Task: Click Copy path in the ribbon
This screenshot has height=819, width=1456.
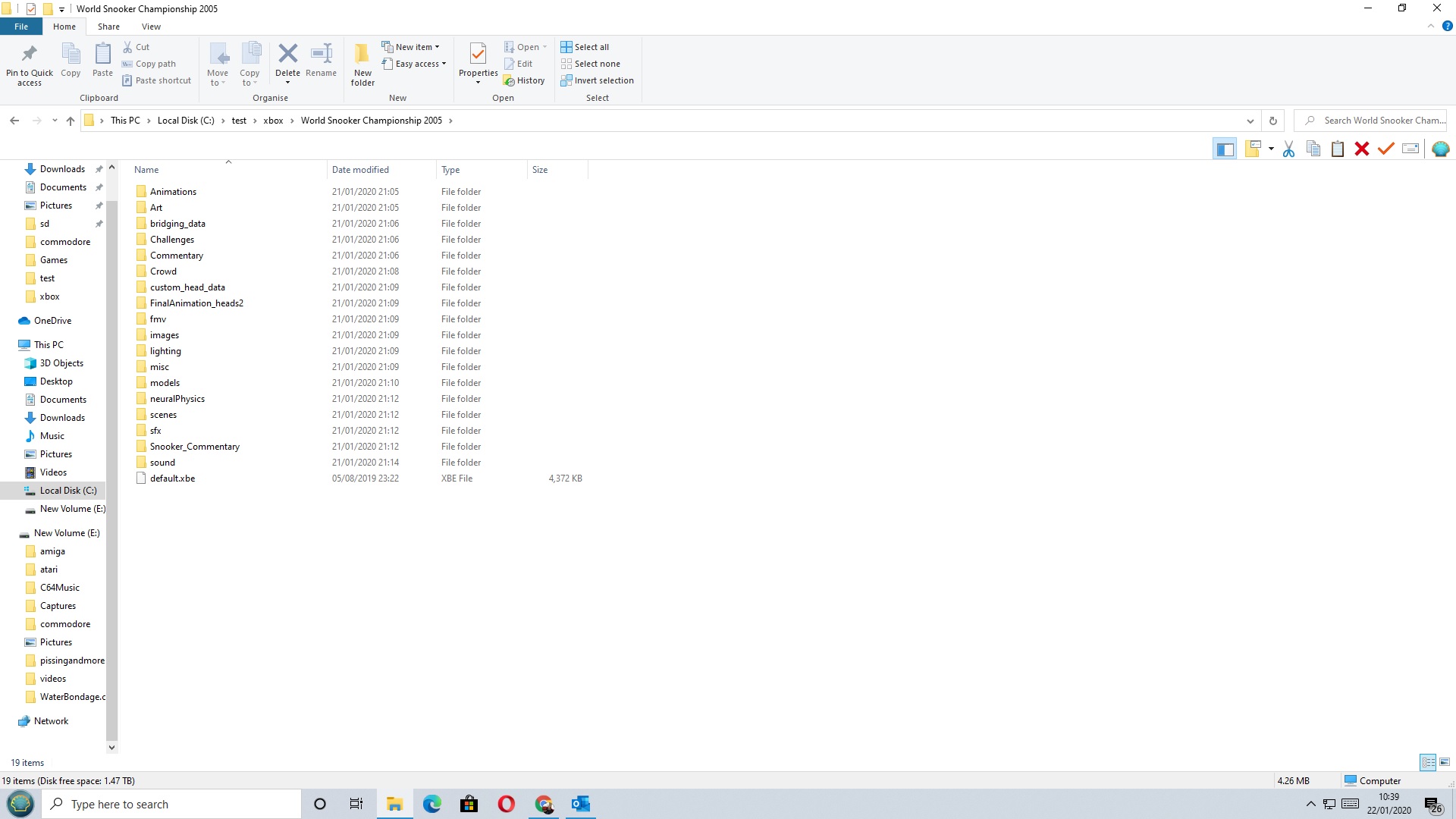Action: click(149, 64)
